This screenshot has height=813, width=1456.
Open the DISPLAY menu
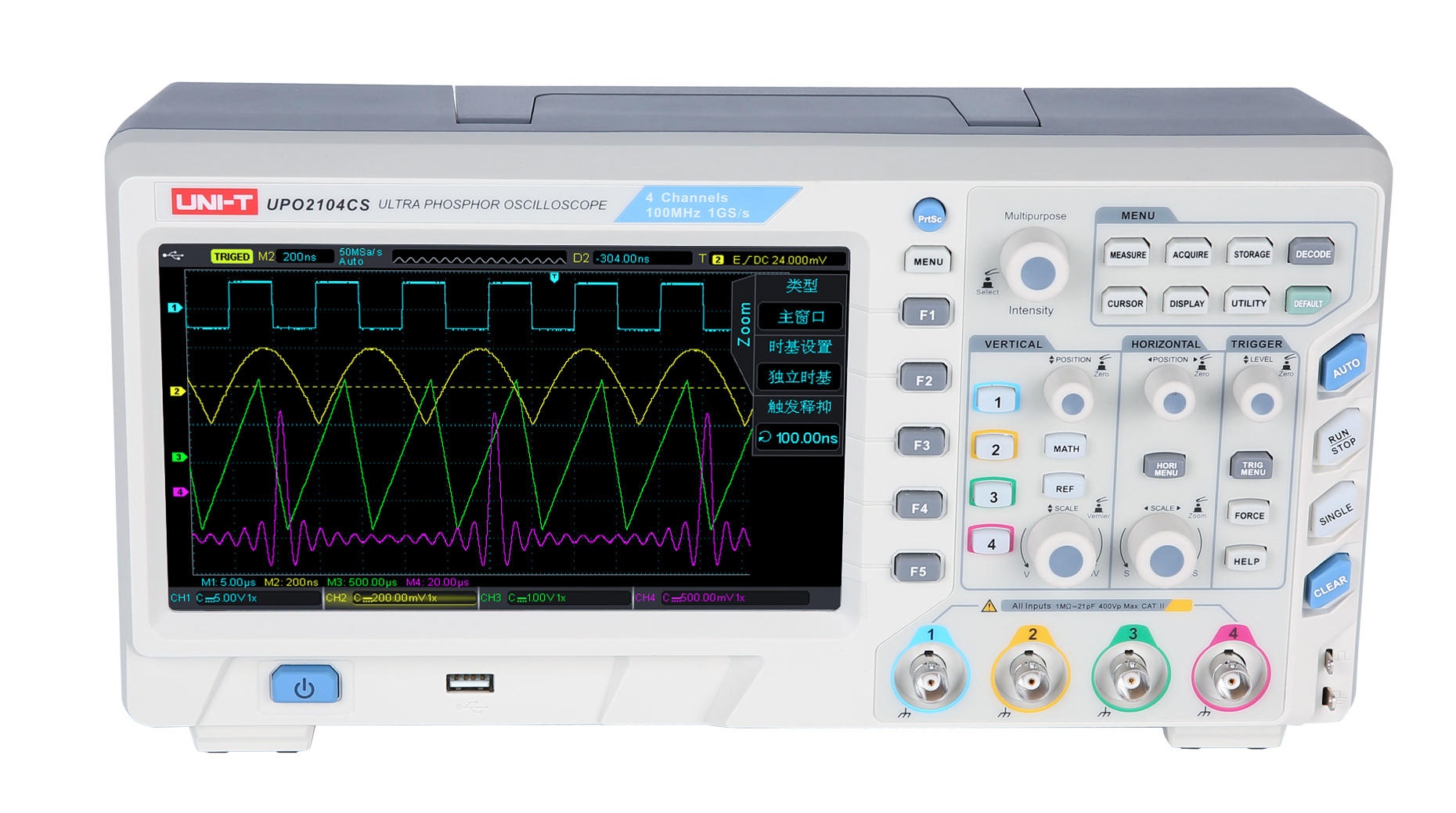[x=1187, y=302]
